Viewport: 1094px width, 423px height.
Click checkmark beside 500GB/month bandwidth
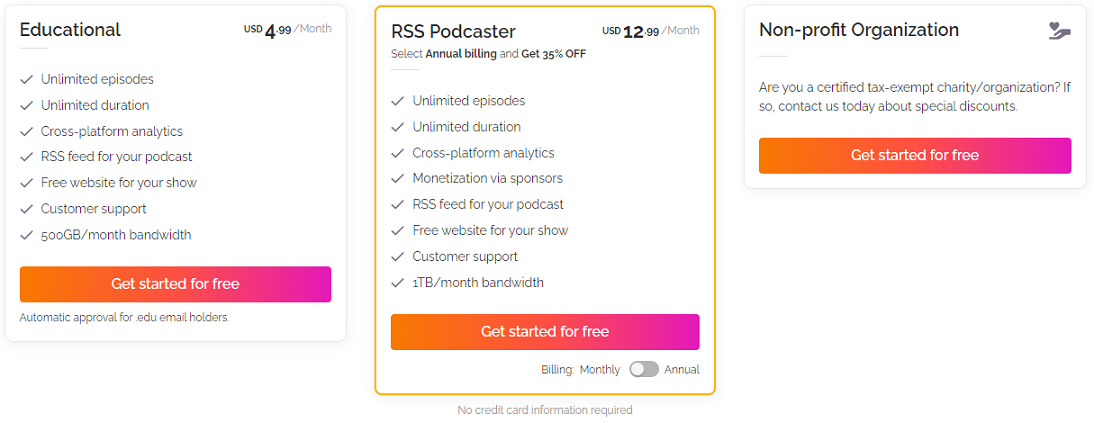point(27,235)
